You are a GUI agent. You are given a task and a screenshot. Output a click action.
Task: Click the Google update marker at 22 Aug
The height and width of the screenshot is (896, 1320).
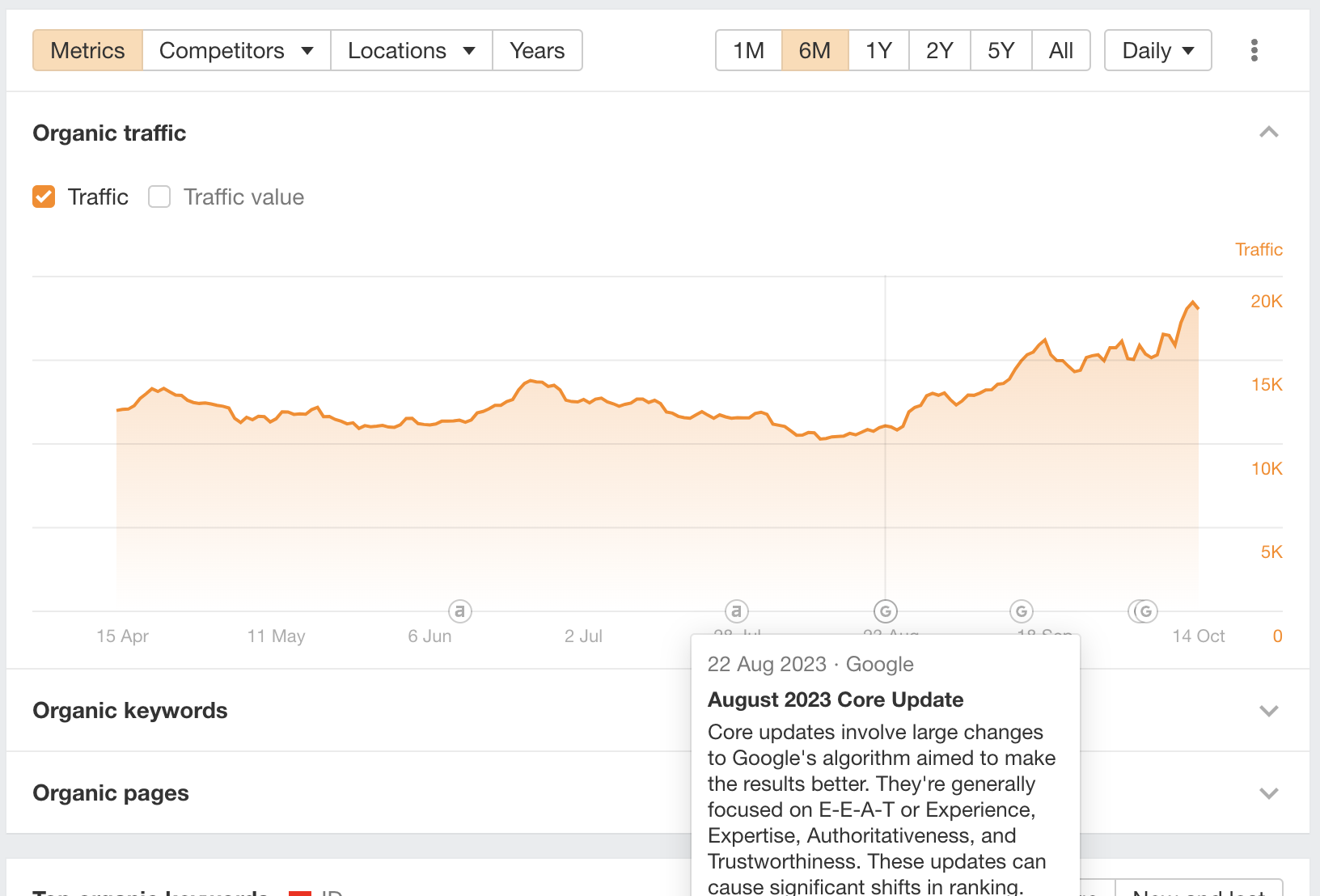click(x=886, y=611)
